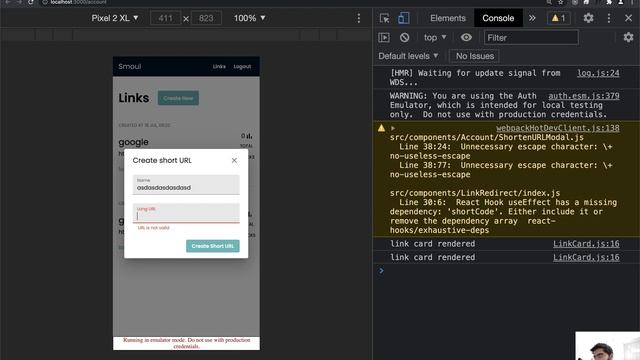
Task: Click the google link card title
Action: click(133, 142)
